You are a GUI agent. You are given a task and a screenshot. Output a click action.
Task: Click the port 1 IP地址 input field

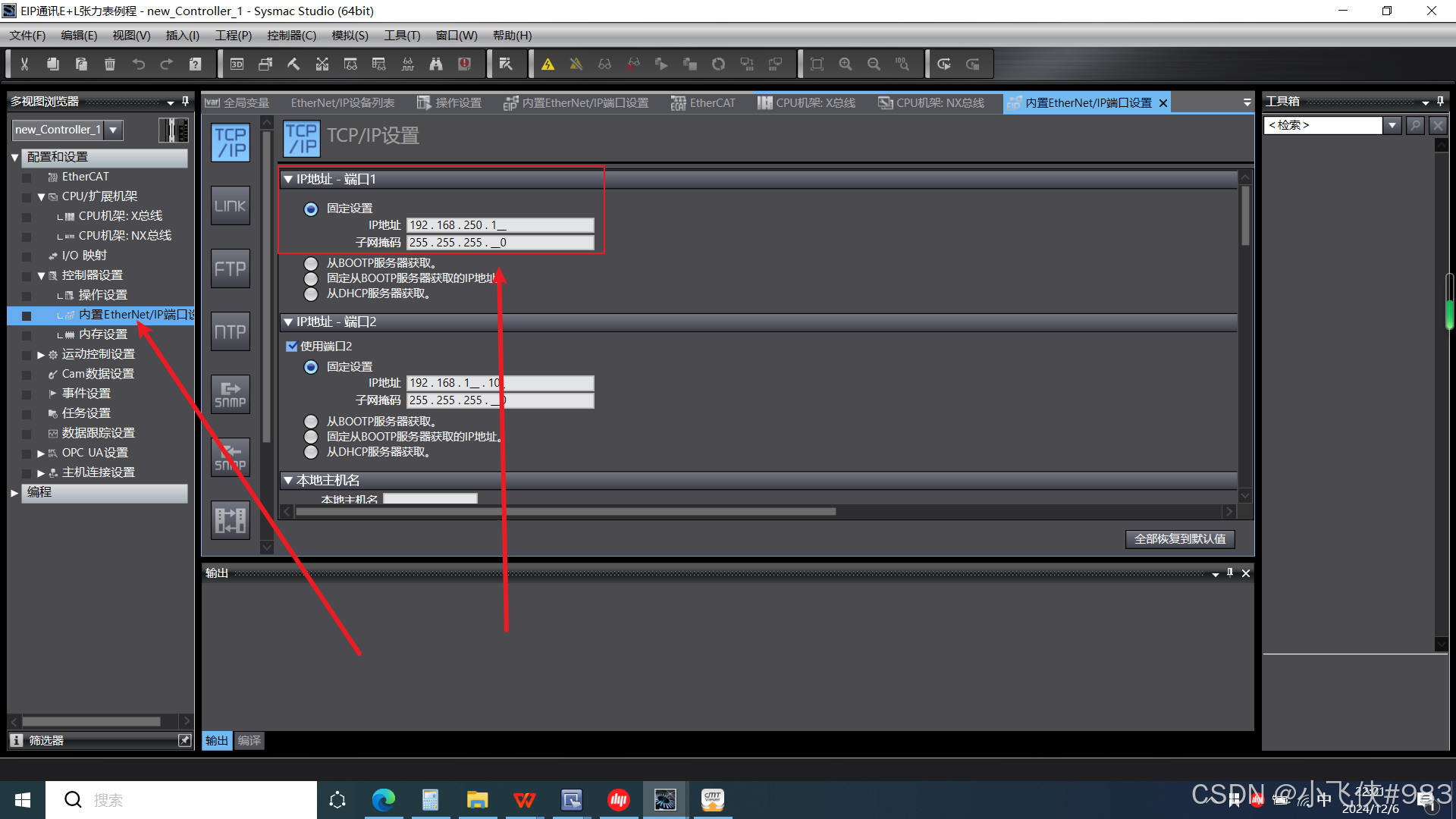(500, 225)
